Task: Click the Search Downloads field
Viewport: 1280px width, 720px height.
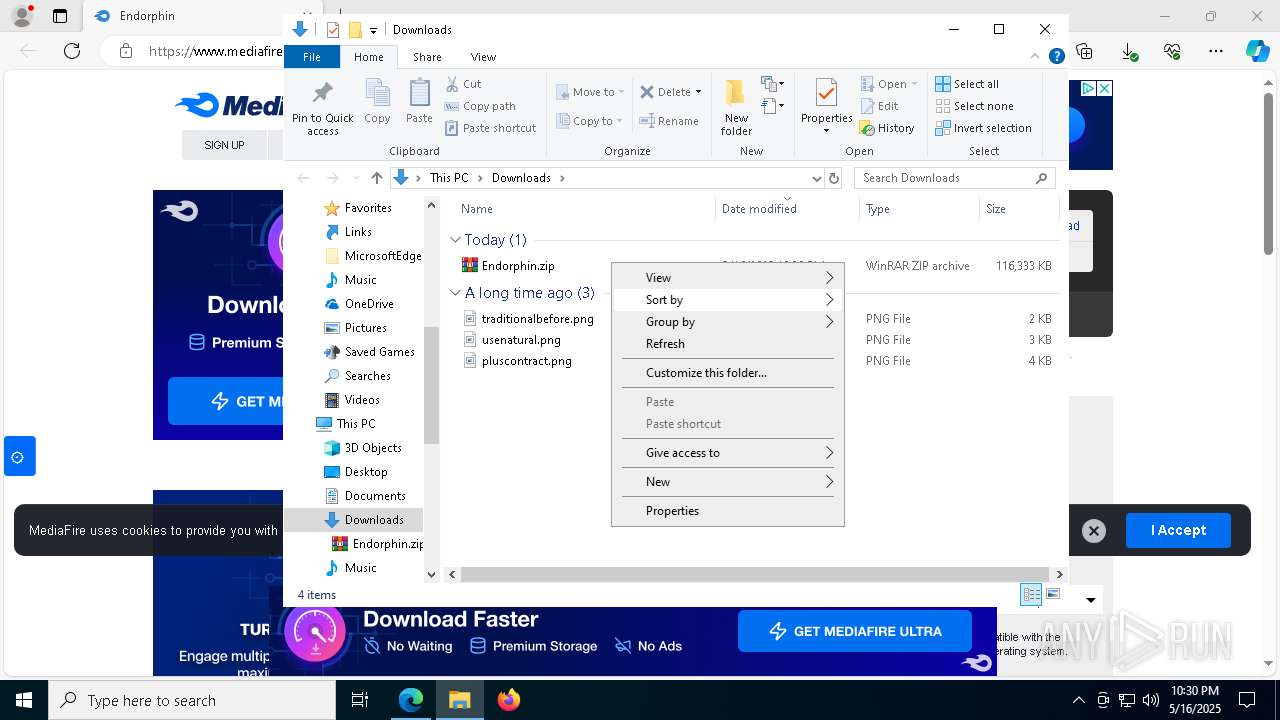Action: coord(955,178)
